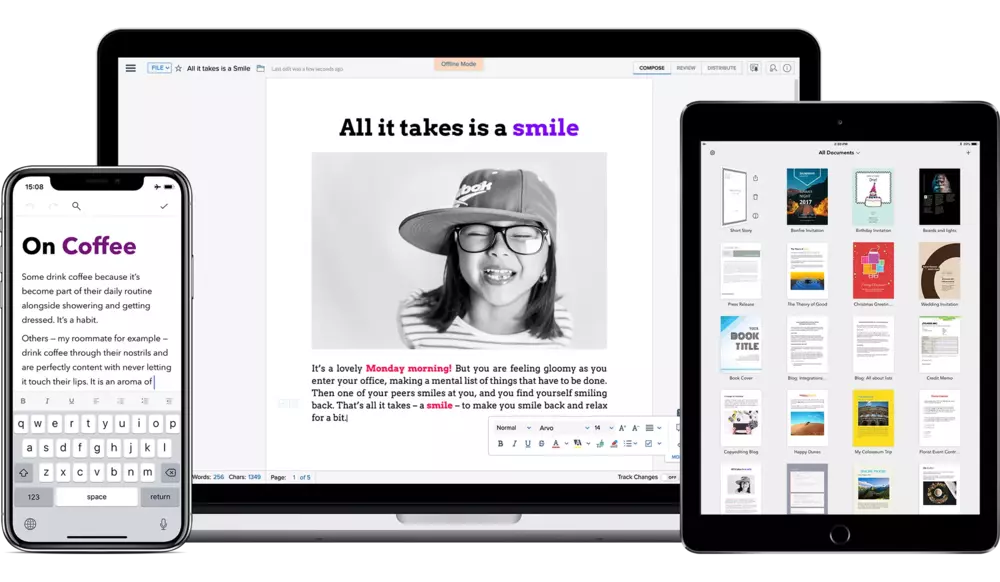
Task: Tap Bold in the phone formatting bar
Action: point(23,401)
